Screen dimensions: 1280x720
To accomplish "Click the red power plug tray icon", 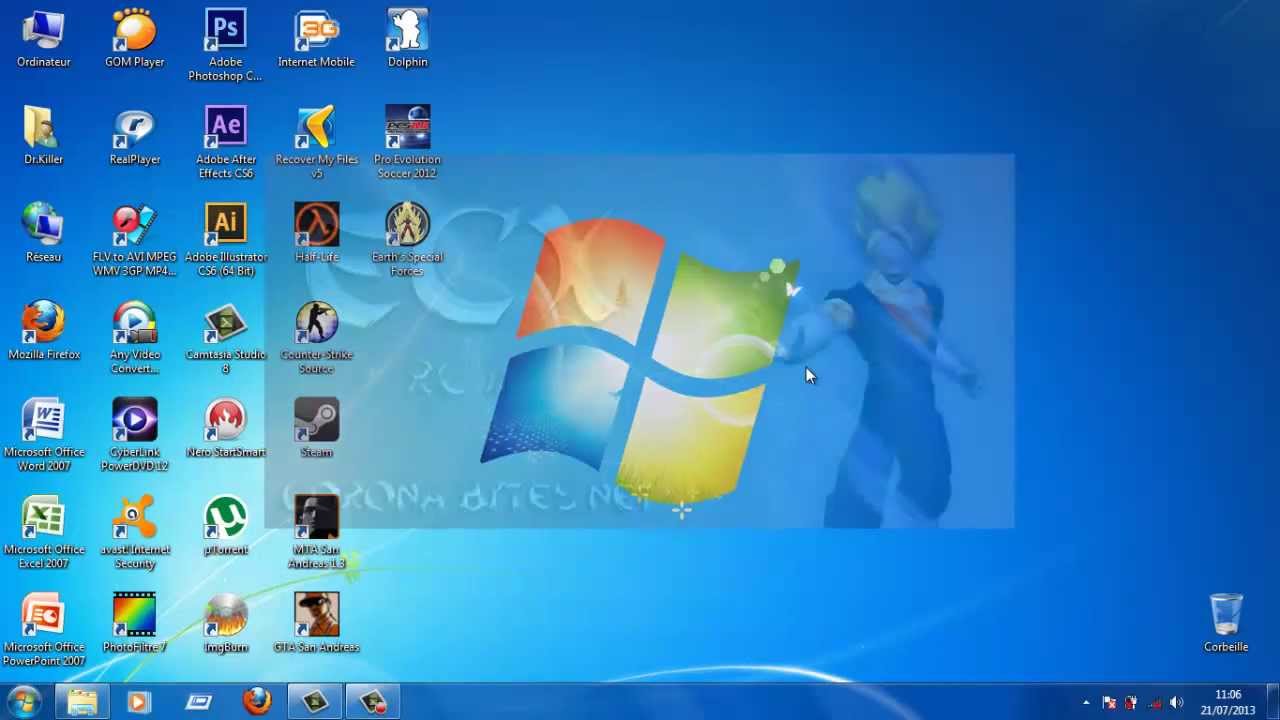I will click(x=1131, y=703).
